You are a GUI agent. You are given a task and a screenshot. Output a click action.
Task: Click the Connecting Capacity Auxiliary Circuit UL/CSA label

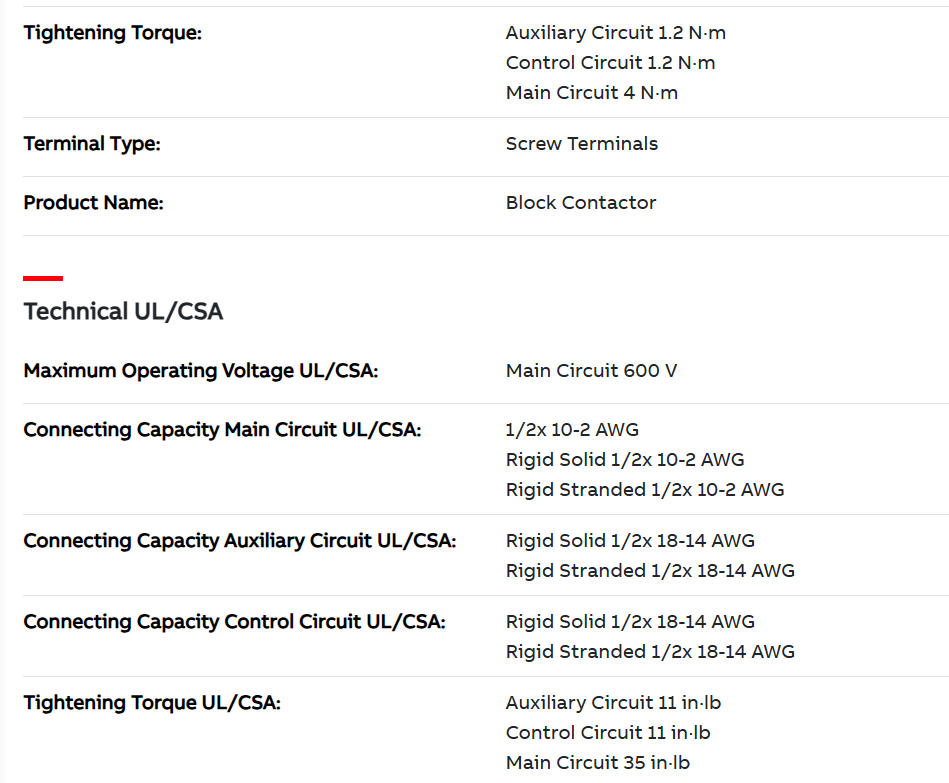click(x=239, y=541)
